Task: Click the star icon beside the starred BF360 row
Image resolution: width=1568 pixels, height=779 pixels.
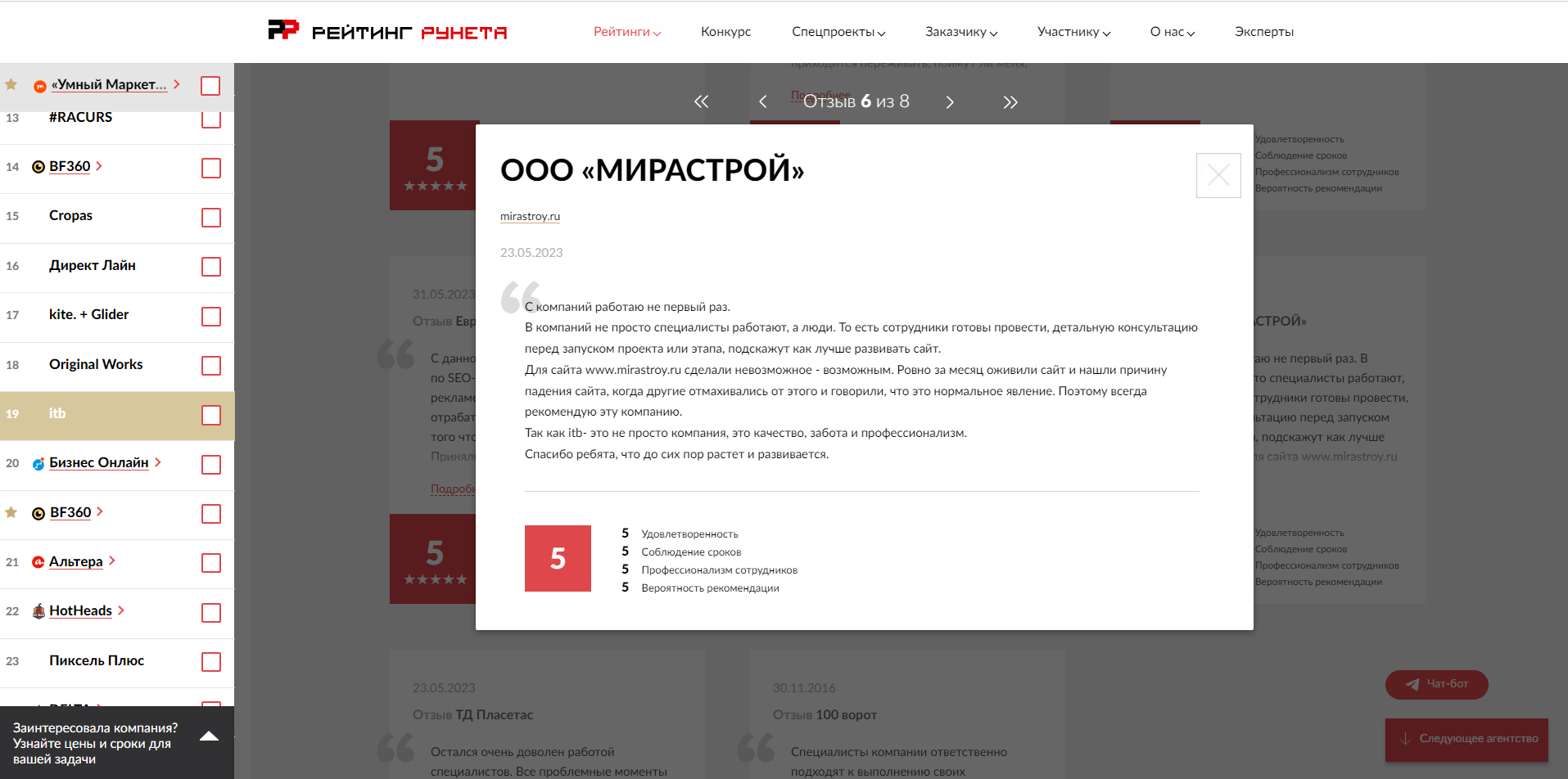Action: point(11,512)
